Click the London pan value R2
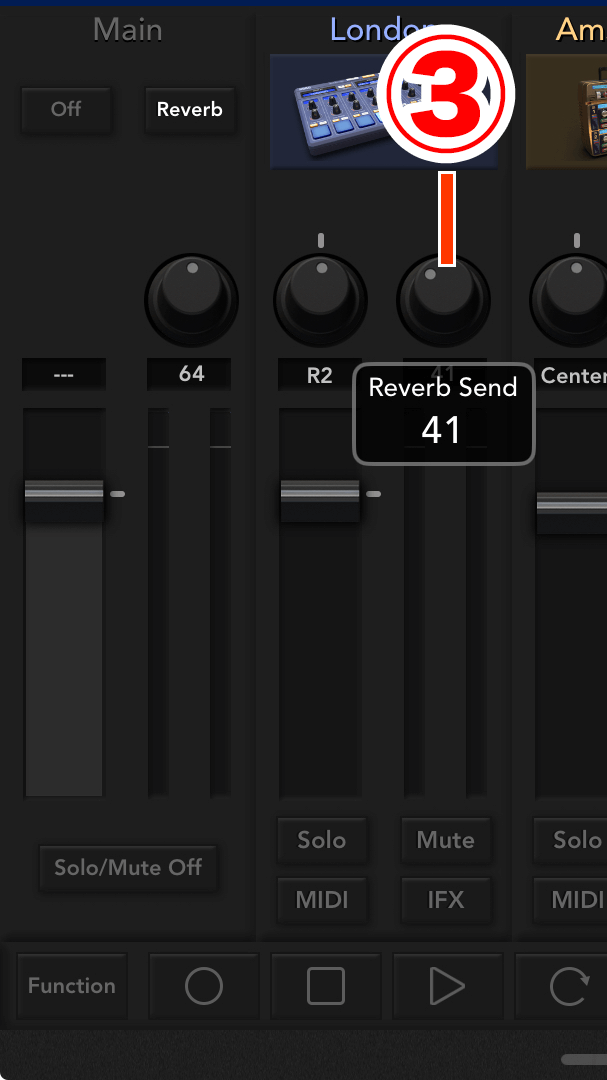The height and width of the screenshot is (1080, 607). point(320,375)
